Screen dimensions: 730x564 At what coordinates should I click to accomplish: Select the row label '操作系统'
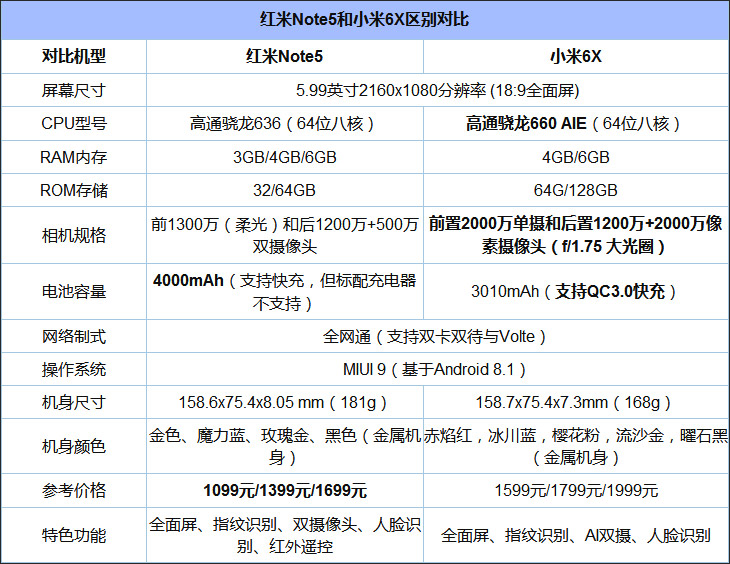(x=74, y=369)
